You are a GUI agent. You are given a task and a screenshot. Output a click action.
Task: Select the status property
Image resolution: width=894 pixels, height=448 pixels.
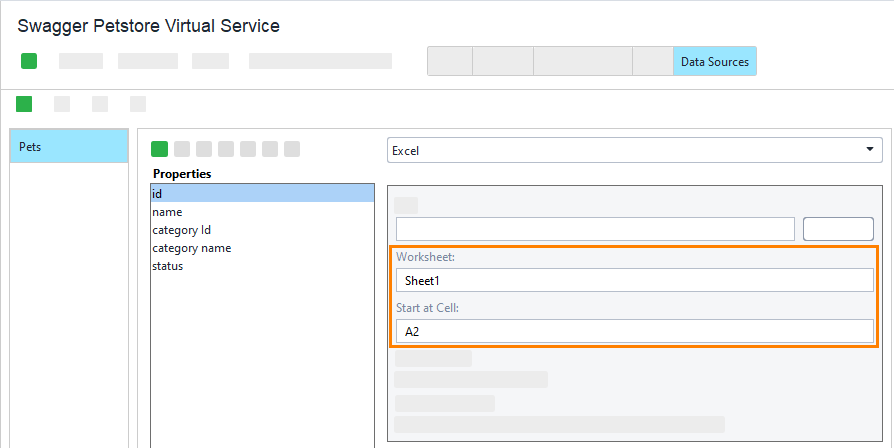(x=262, y=266)
